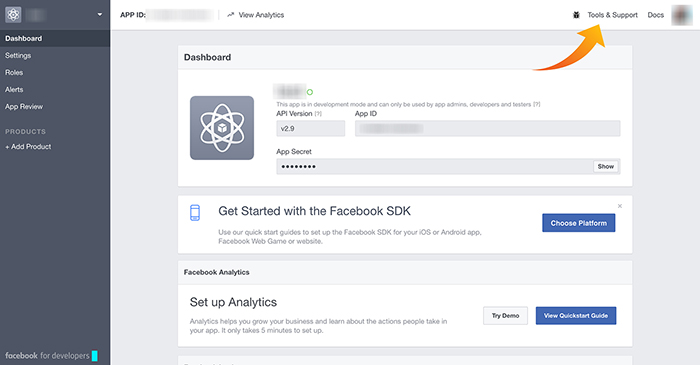
Task: Click the APP ID label in top bar
Action: (x=133, y=15)
